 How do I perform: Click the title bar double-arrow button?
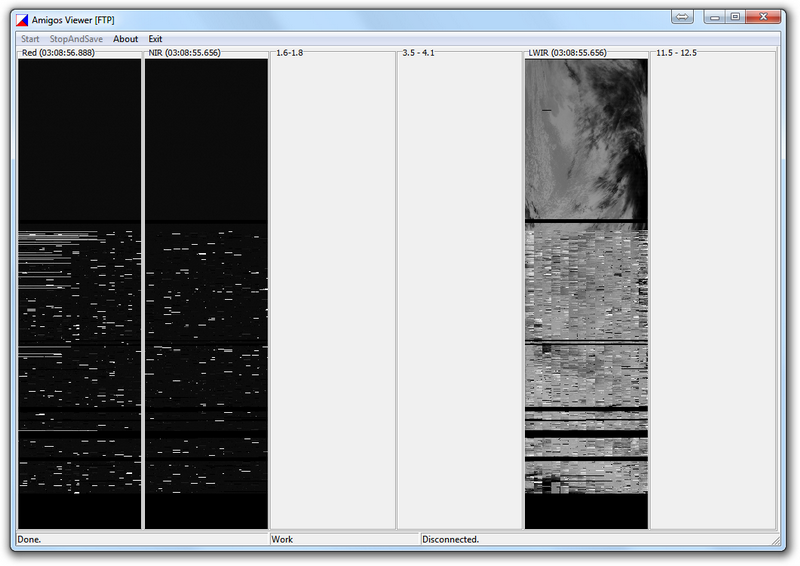[x=682, y=17]
